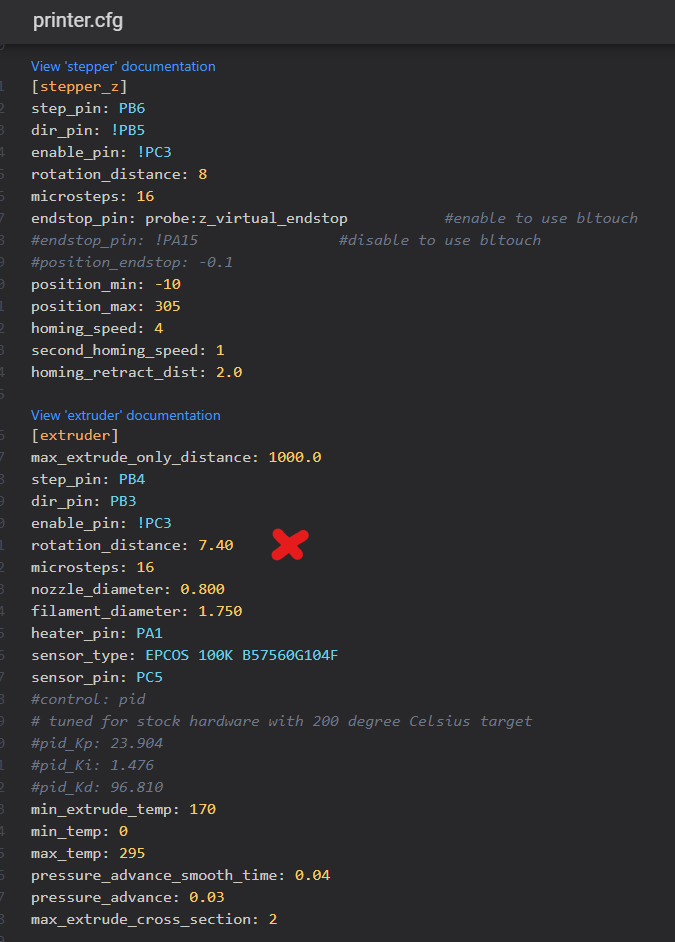Click the extruder rotation_distance value 7.40
Screen dimensions: 675x942
pyautogui.click(x=216, y=545)
